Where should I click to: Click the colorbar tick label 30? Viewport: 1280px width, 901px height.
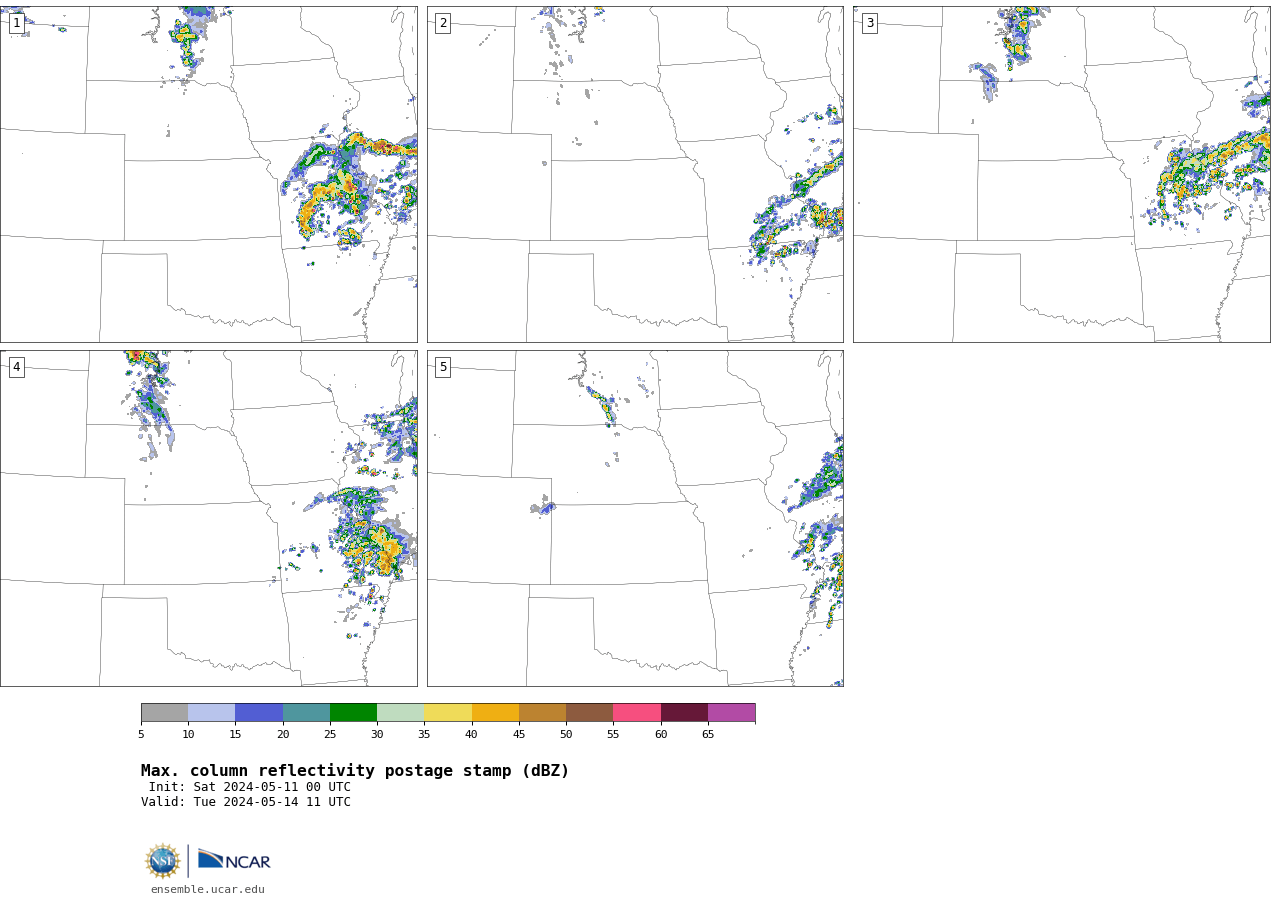click(377, 735)
